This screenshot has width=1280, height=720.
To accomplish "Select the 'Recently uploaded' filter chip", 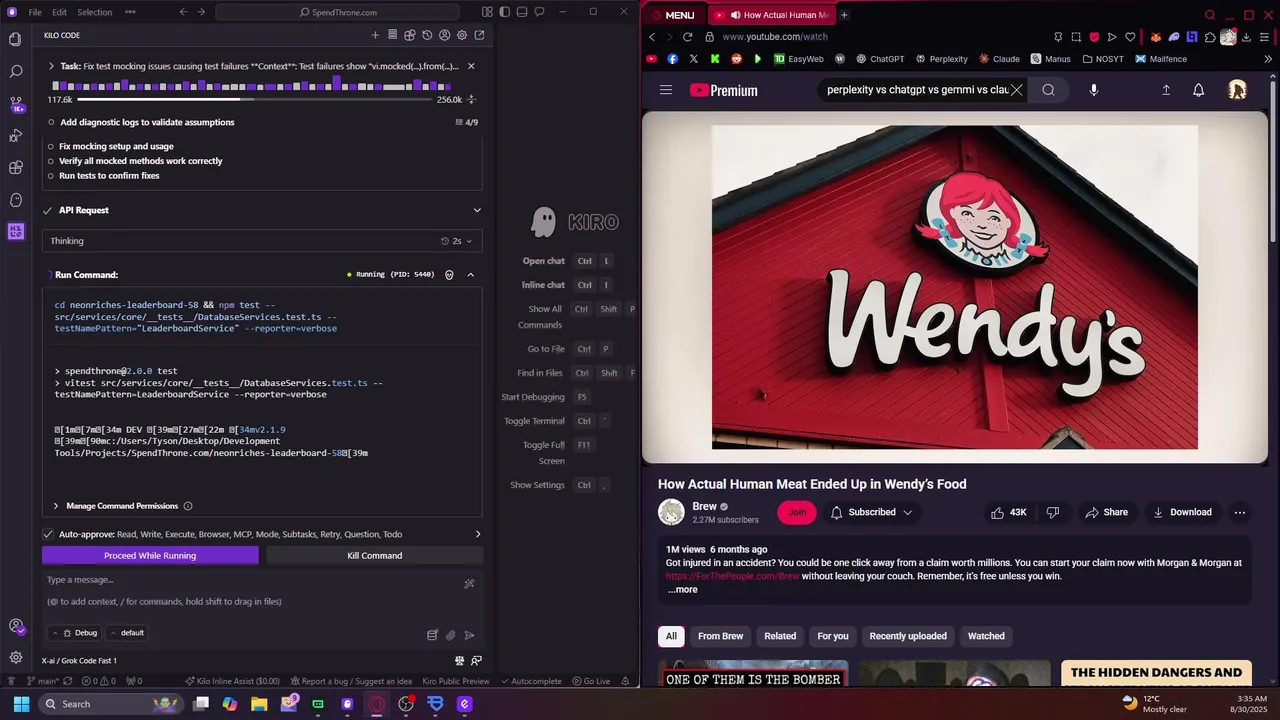I will click(908, 636).
